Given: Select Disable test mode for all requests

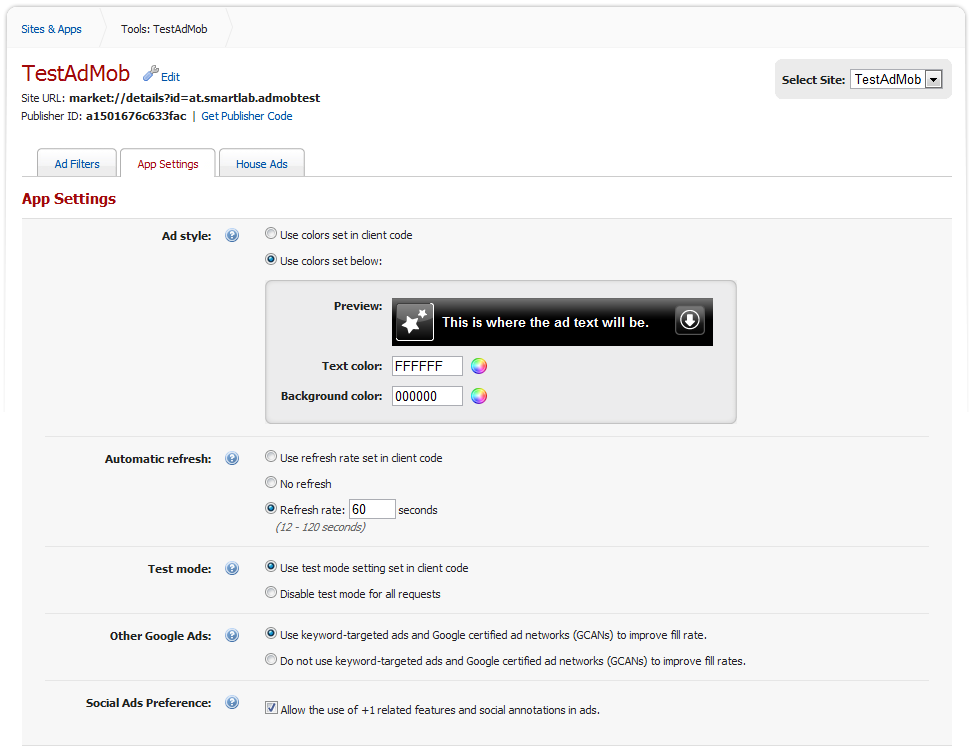Looking at the screenshot, I should (x=271, y=593).
